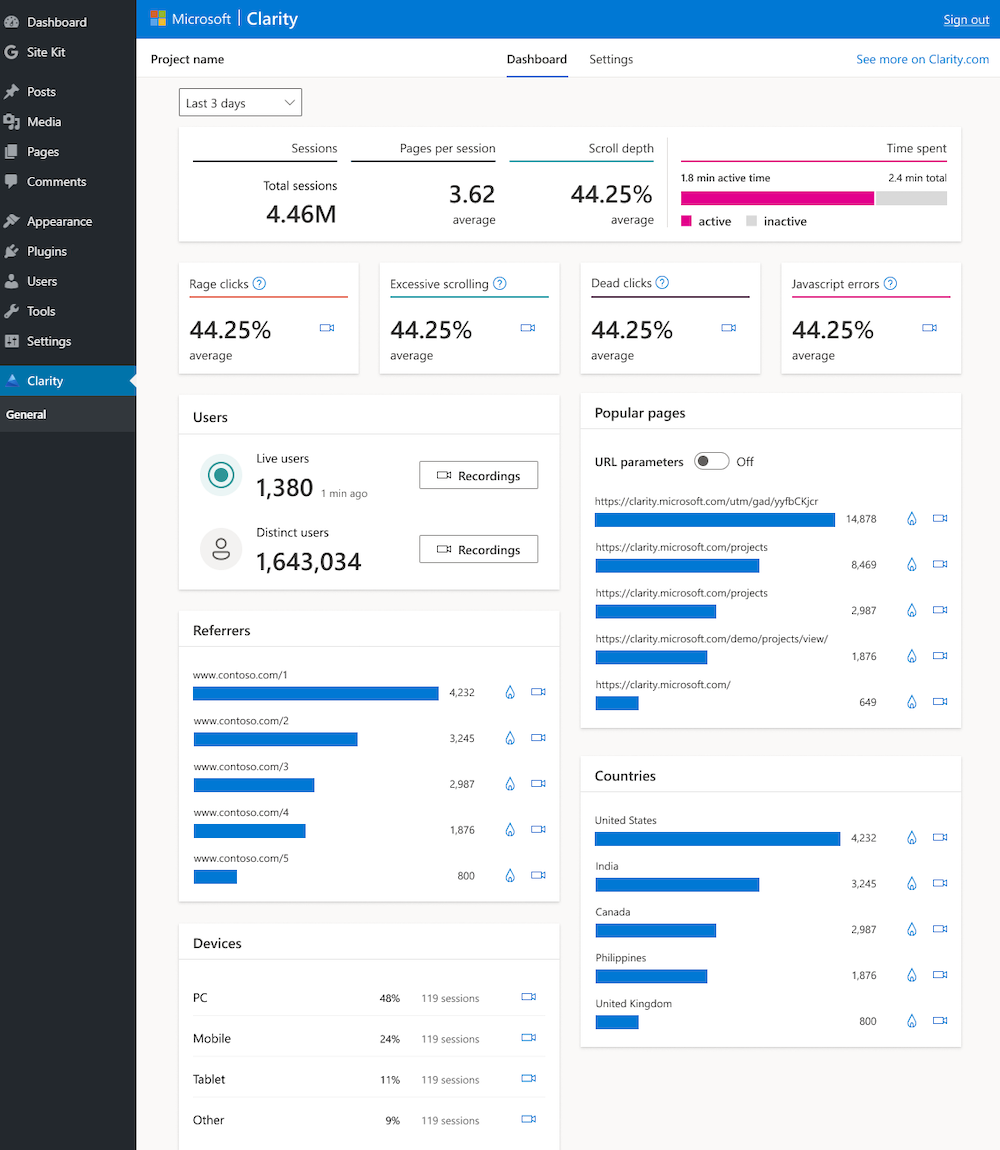
Task: Click the Microsoft logo in the header
Action: [158, 18]
